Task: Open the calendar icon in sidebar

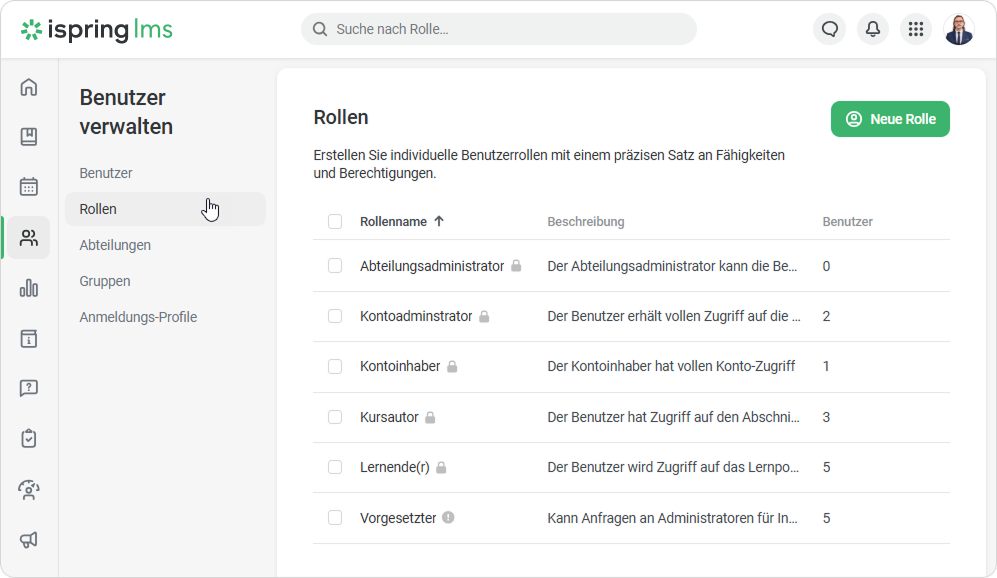Action: (29, 187)
